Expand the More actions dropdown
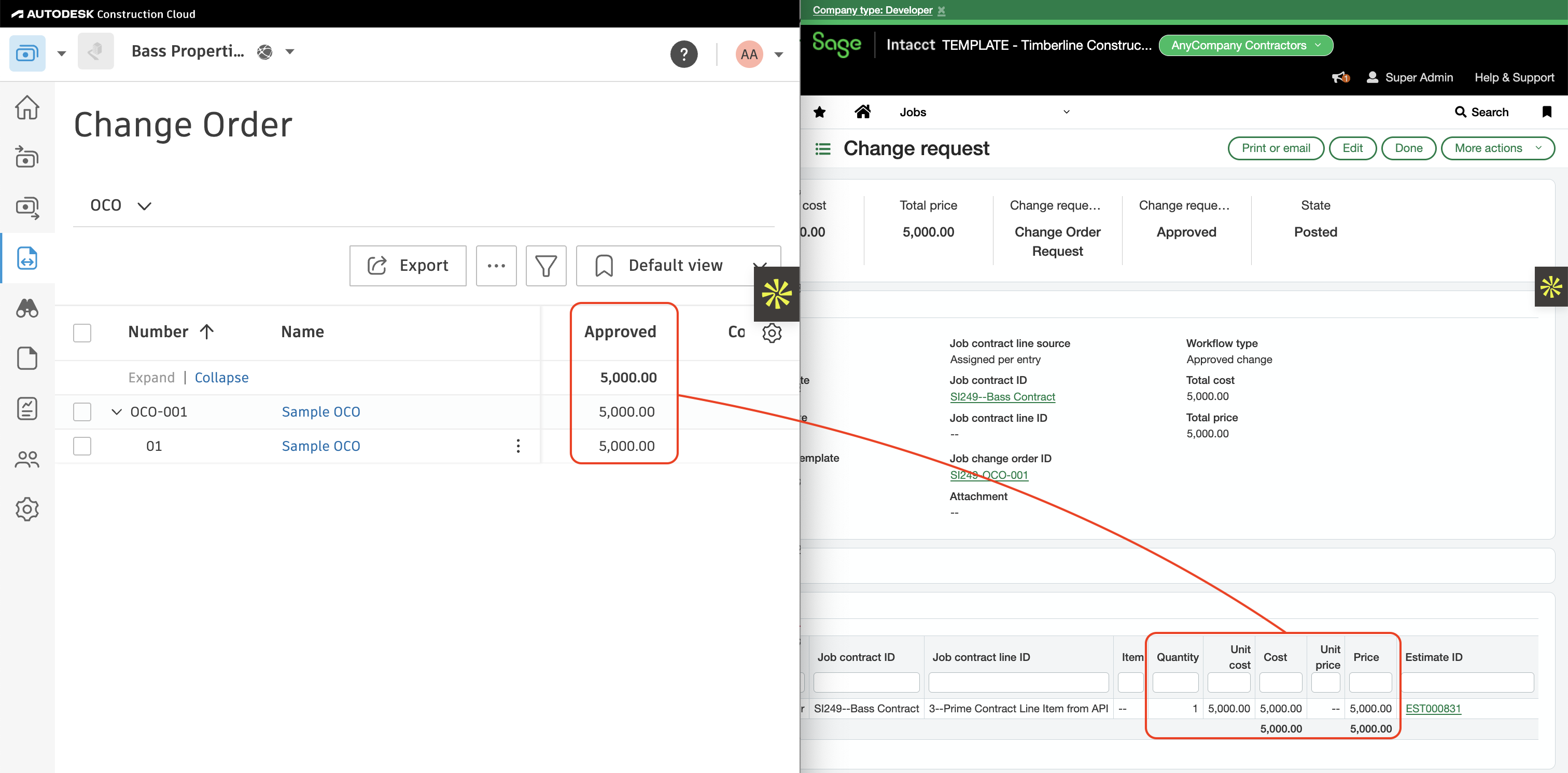 click(1498, 148)
